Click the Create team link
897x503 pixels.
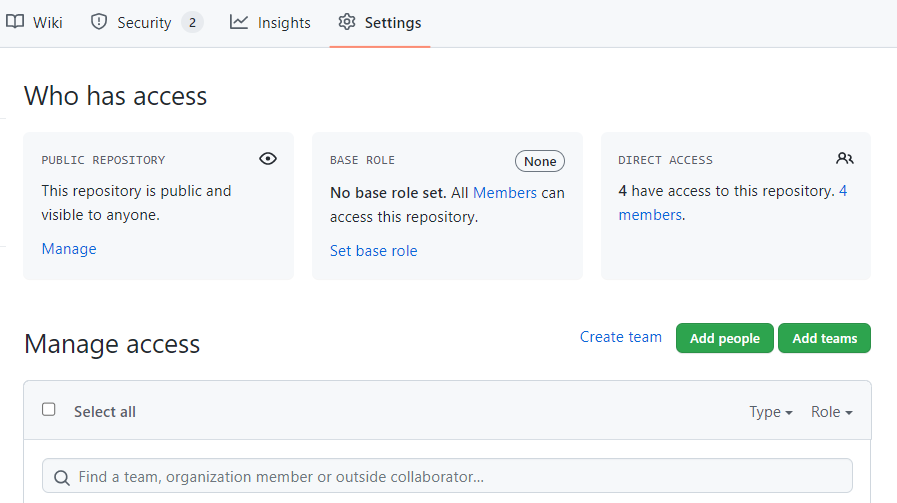pos(620,337)
